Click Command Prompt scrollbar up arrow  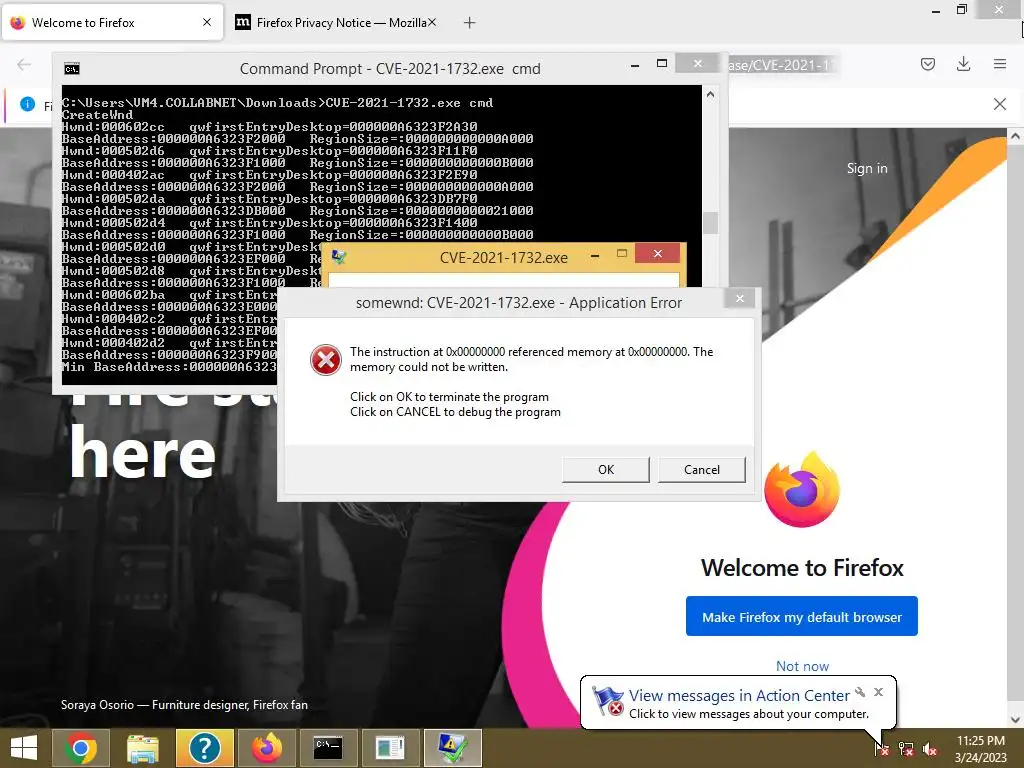coord(711,95)
